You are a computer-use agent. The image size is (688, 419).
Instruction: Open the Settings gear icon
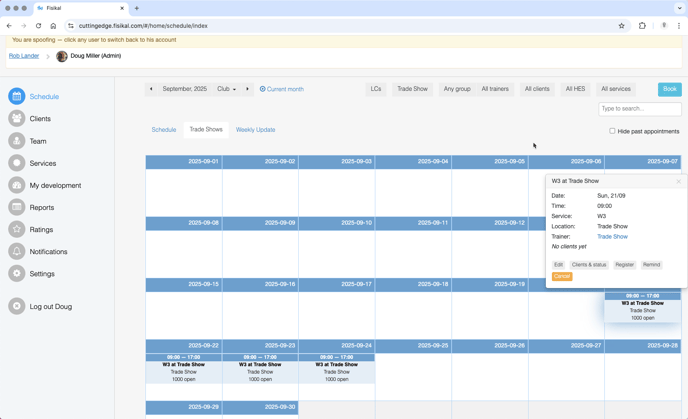pyautogui.click(x=17, y=273)
